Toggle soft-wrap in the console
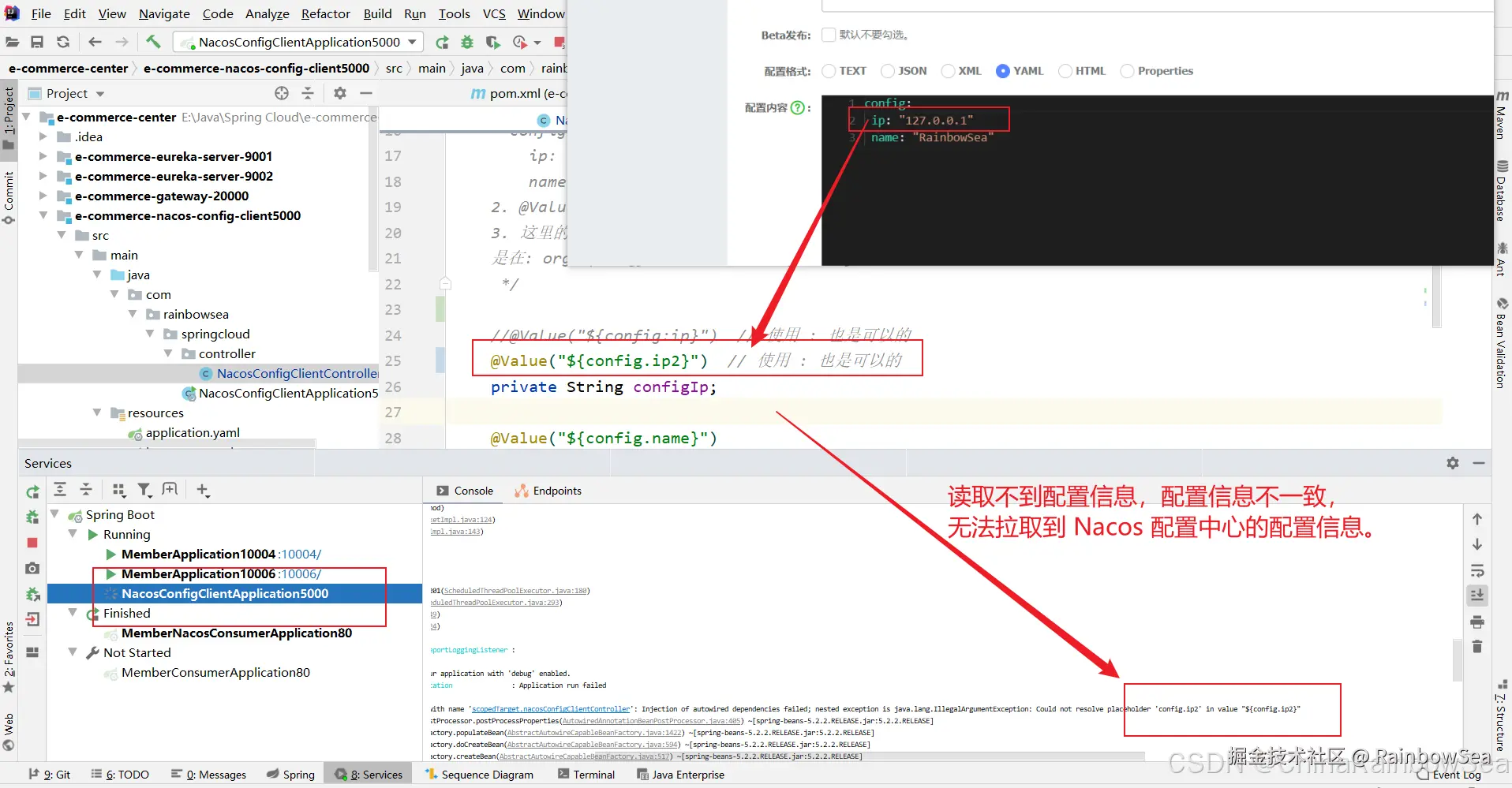 [1477, 570]
